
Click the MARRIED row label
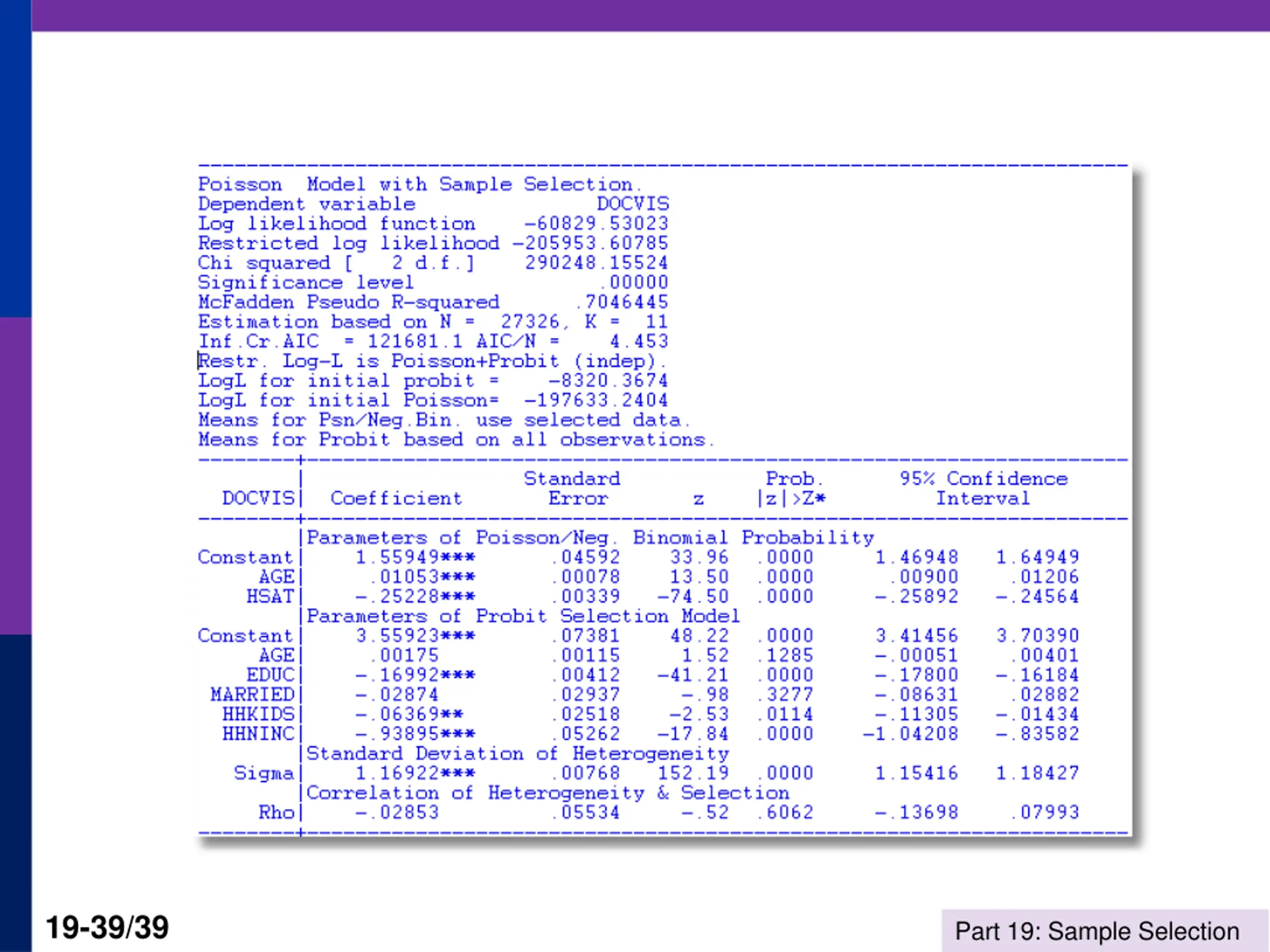coord(252,694)
